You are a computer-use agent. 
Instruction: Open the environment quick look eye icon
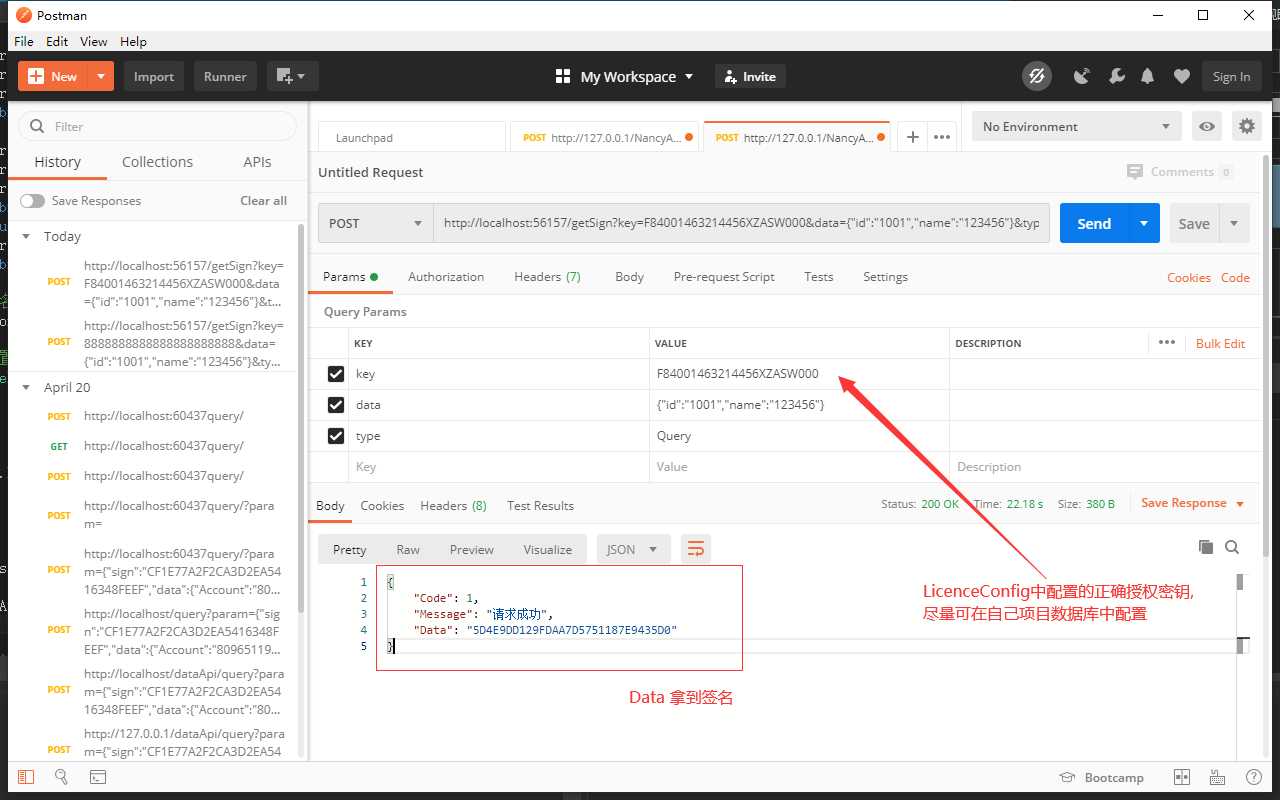click(1208, 126)
